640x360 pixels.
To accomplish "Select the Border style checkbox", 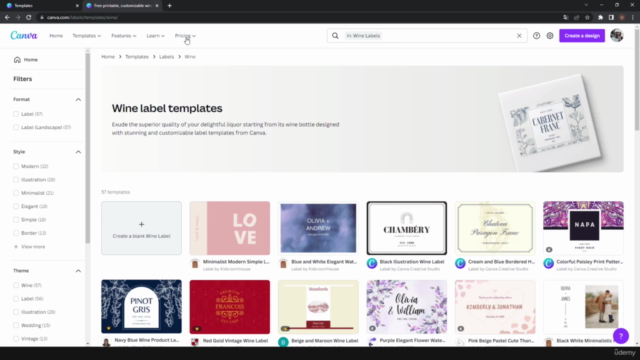I will pyautogui.click(x=16, y=233).
